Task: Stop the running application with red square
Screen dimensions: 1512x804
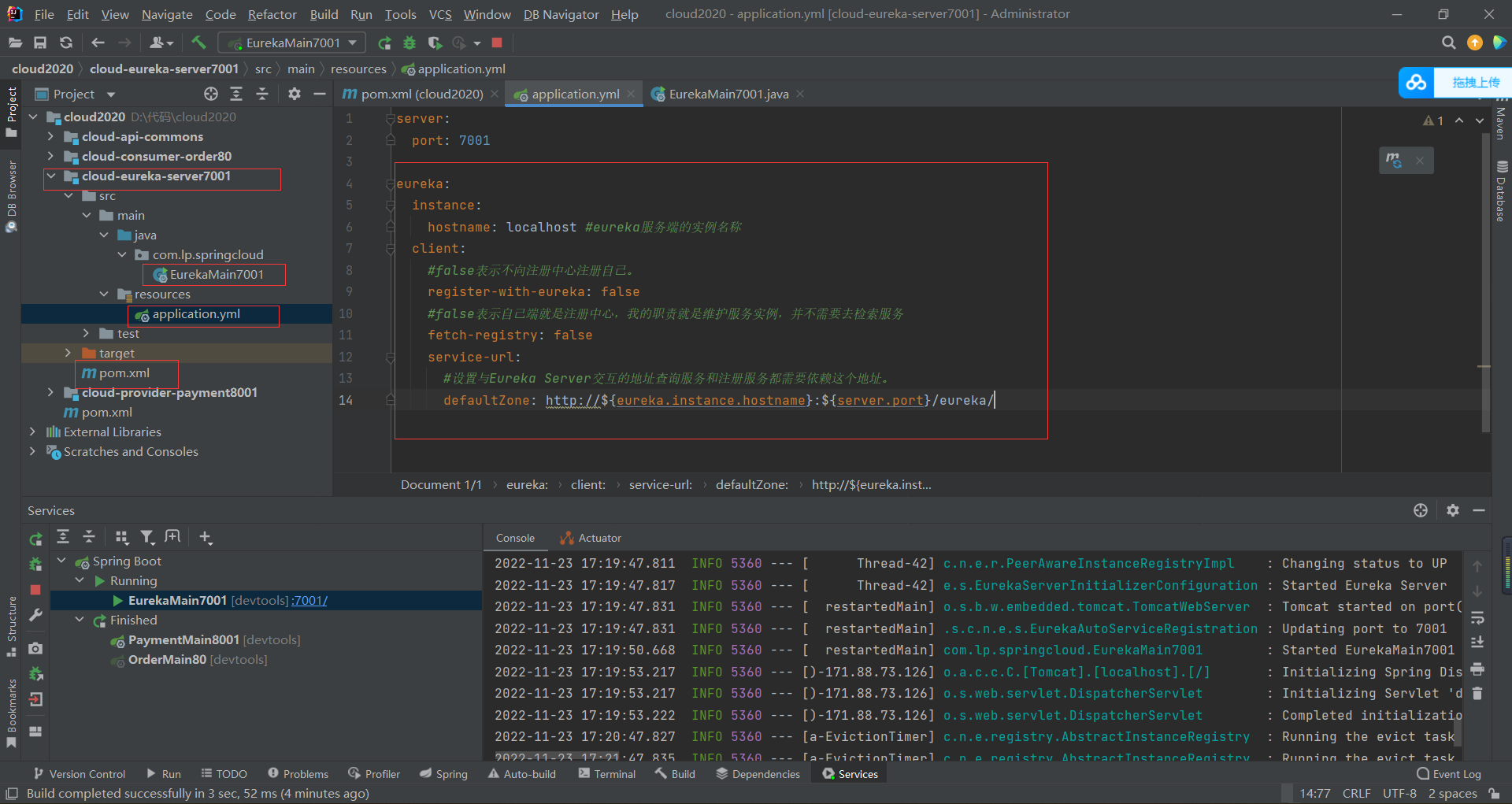Action: click(497, 43)
